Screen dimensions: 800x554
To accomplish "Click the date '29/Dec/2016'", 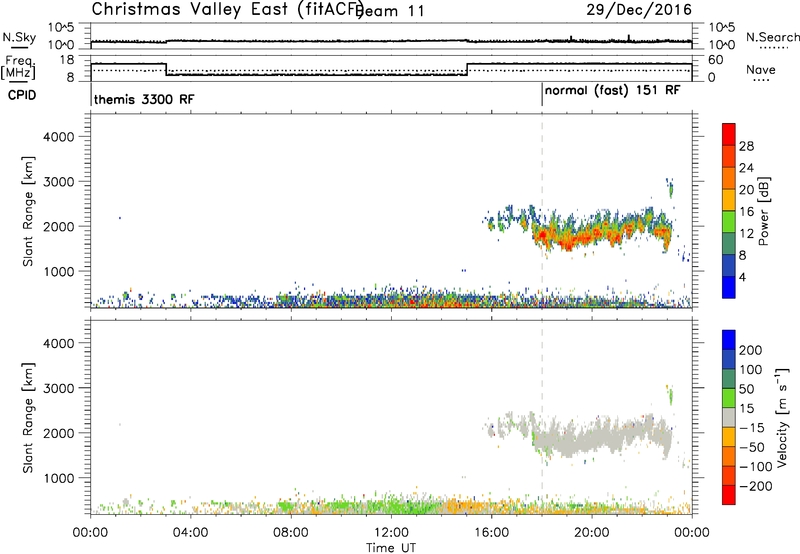I will click(639, 10).
